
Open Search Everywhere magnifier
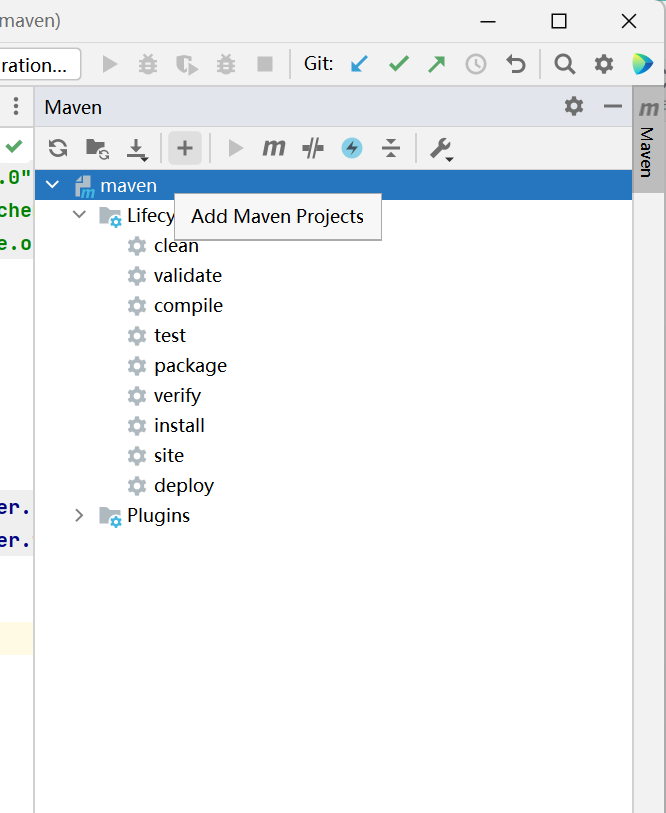point(564,64)
